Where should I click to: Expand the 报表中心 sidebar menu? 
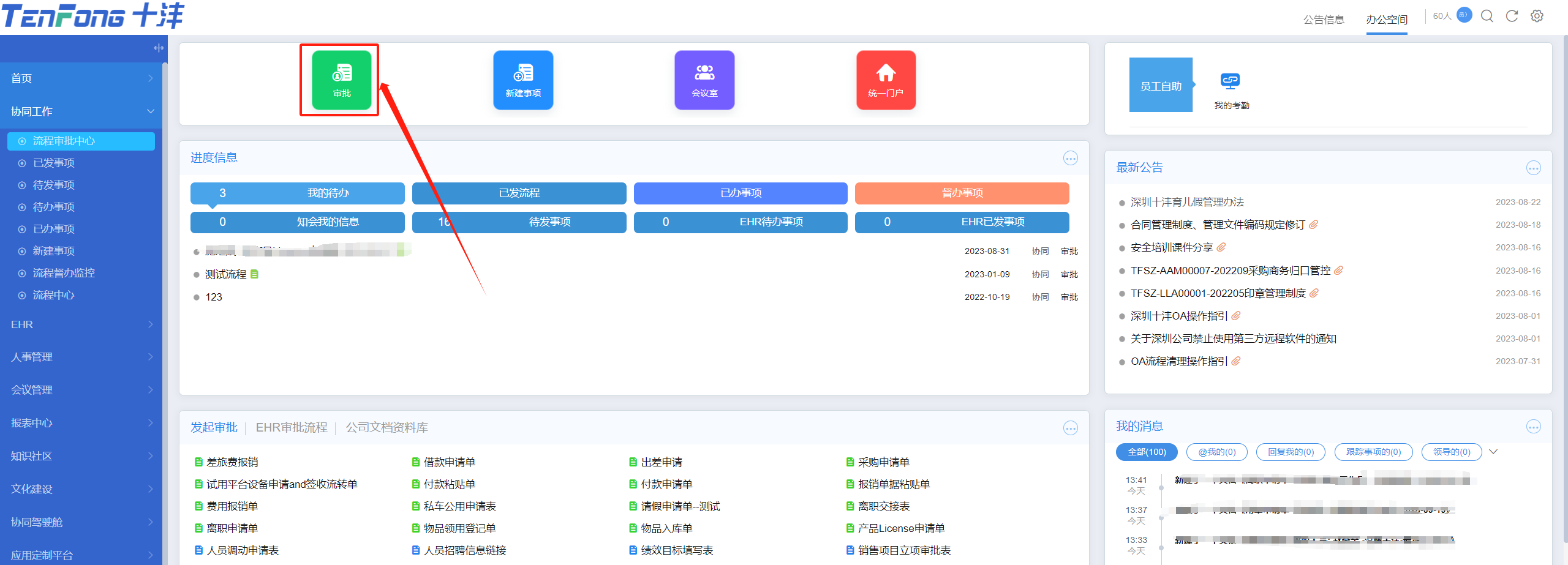click(81, 423)
